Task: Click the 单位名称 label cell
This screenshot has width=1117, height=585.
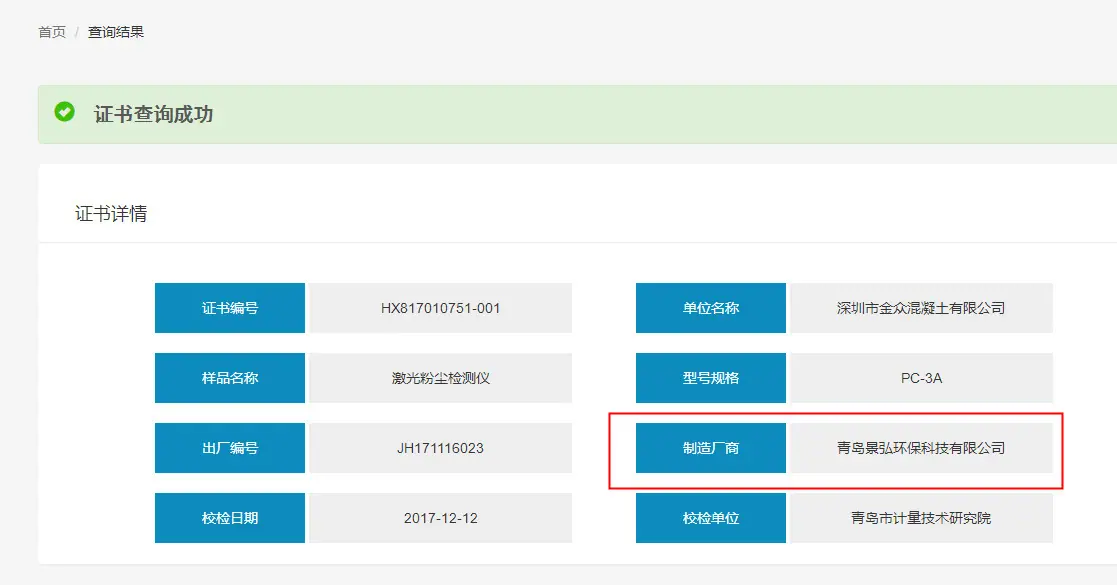Action: 710,308
